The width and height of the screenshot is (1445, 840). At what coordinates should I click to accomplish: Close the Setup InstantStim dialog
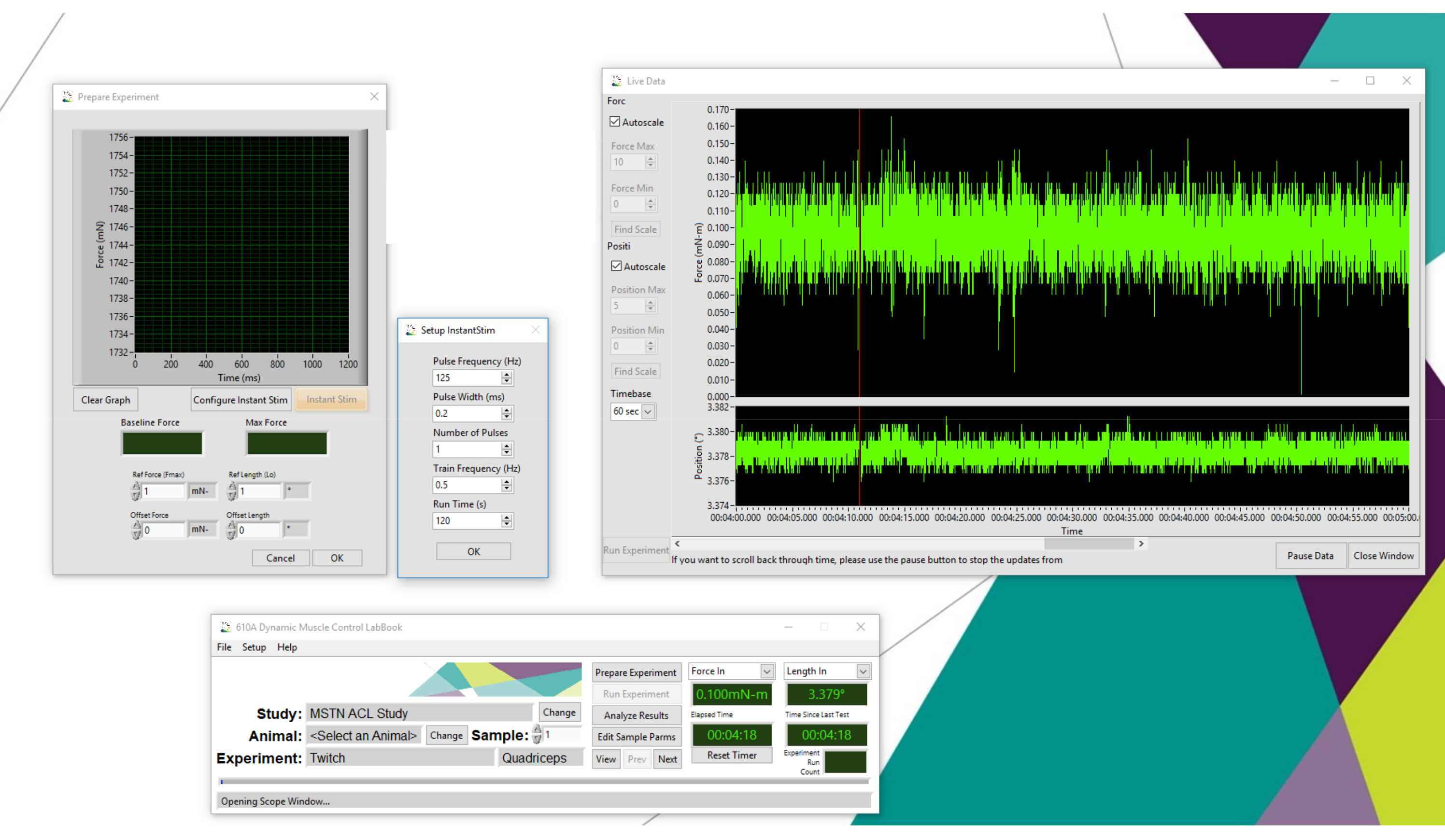pos(536,330)
